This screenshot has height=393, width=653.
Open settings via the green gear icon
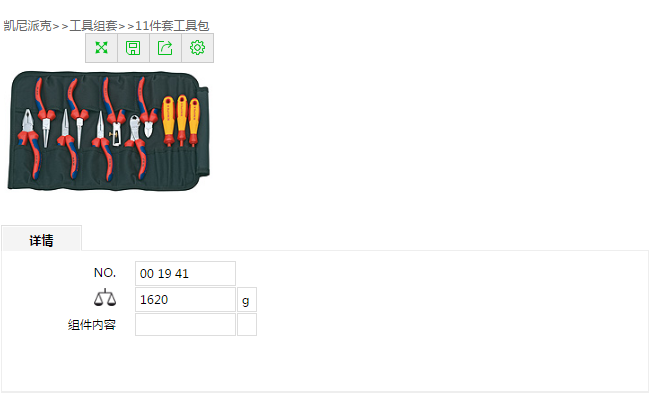(x=197, y=48)
